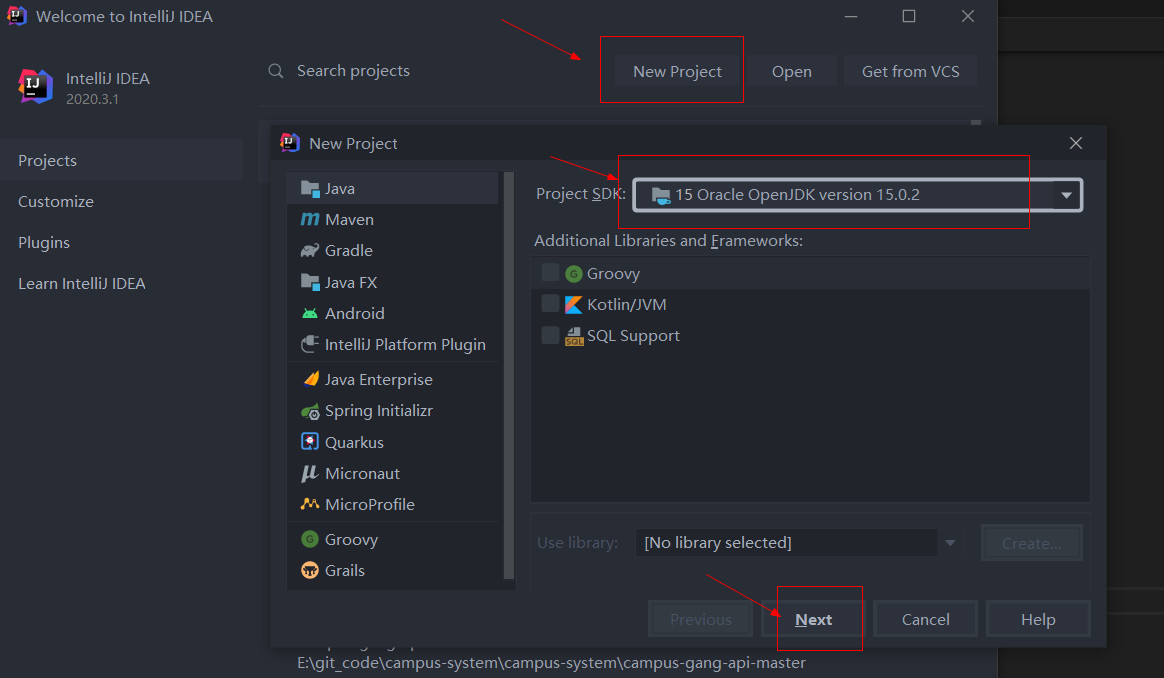Click the Java FX folder icon
Viewport: 1164px width, 678px height.
click(310, 282)
